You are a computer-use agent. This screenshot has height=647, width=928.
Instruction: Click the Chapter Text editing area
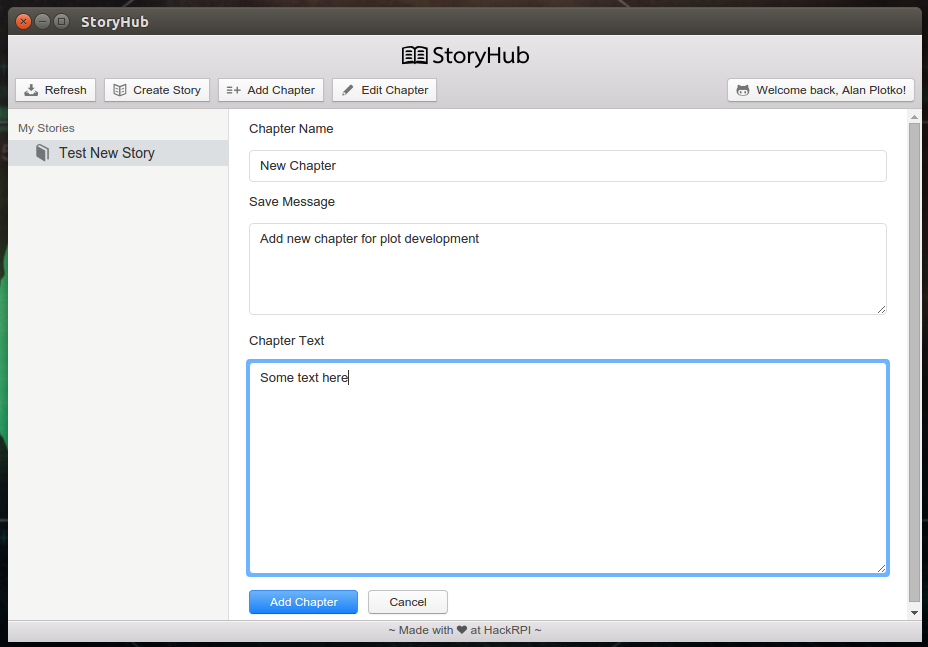tap(566, 465)
